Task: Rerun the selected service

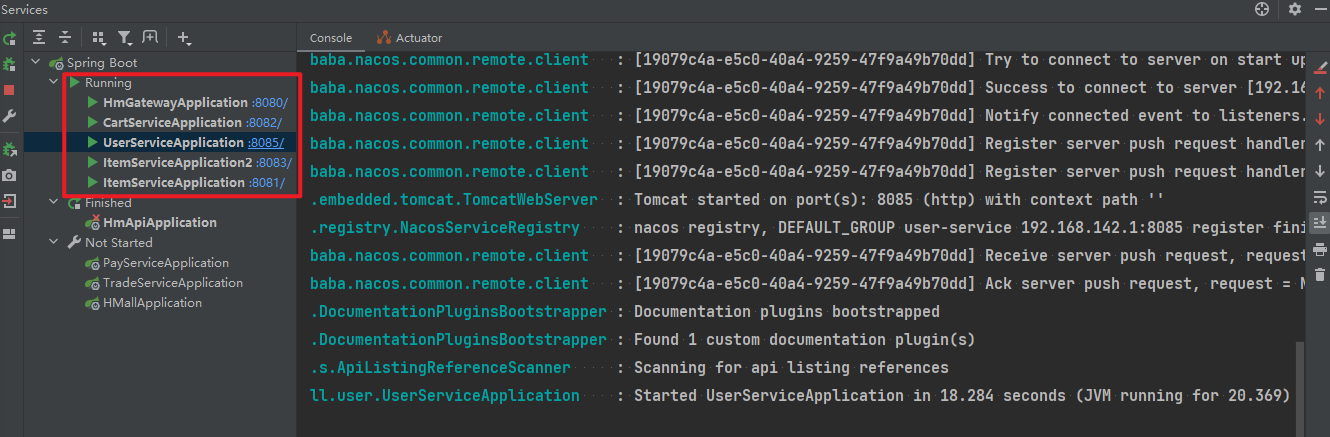Action: [9, 39]
